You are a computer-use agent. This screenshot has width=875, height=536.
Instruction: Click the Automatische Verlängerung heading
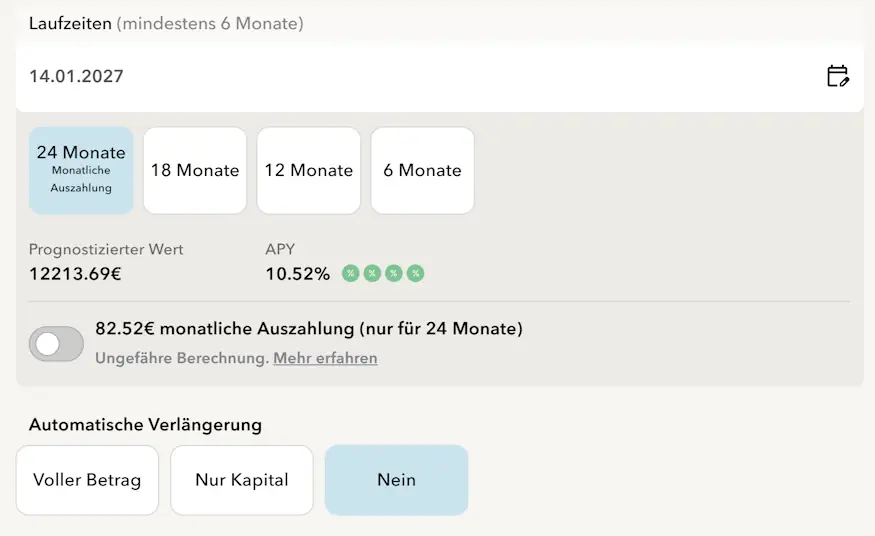click(x=145, y=425)
